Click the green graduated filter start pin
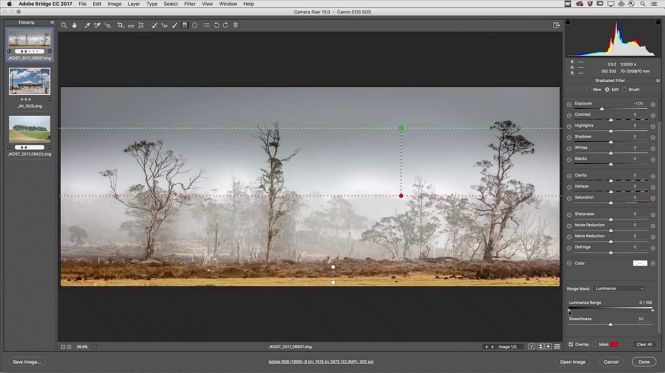665x373 pixels. 401,128
